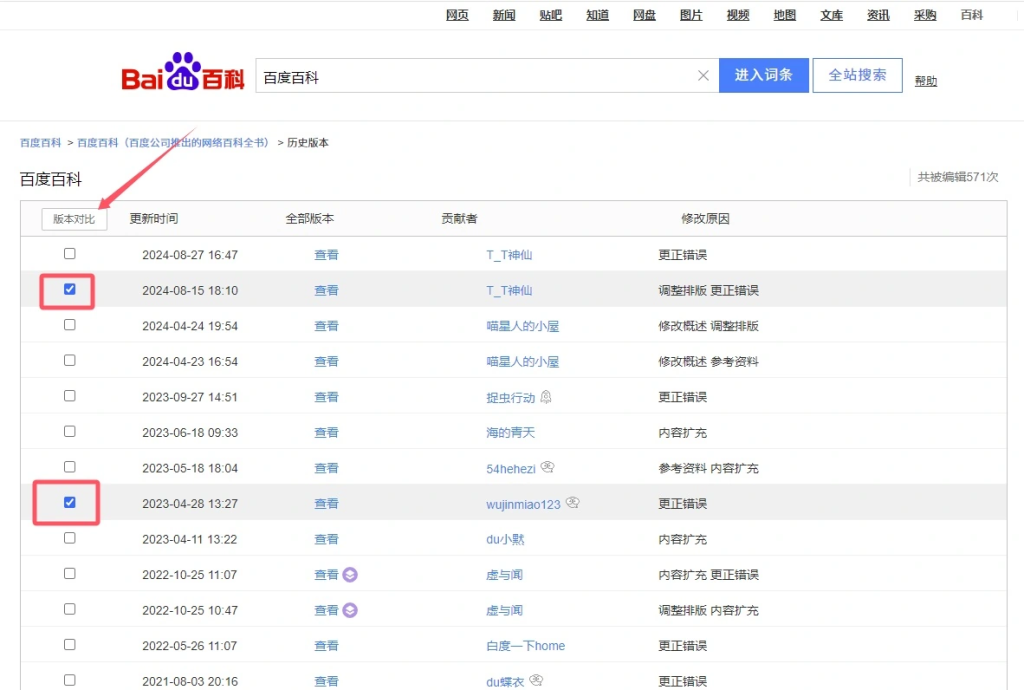Click the badge icon next to 捉虫行动
This screenshot has width=1024, height=690.
coord(546,396)
